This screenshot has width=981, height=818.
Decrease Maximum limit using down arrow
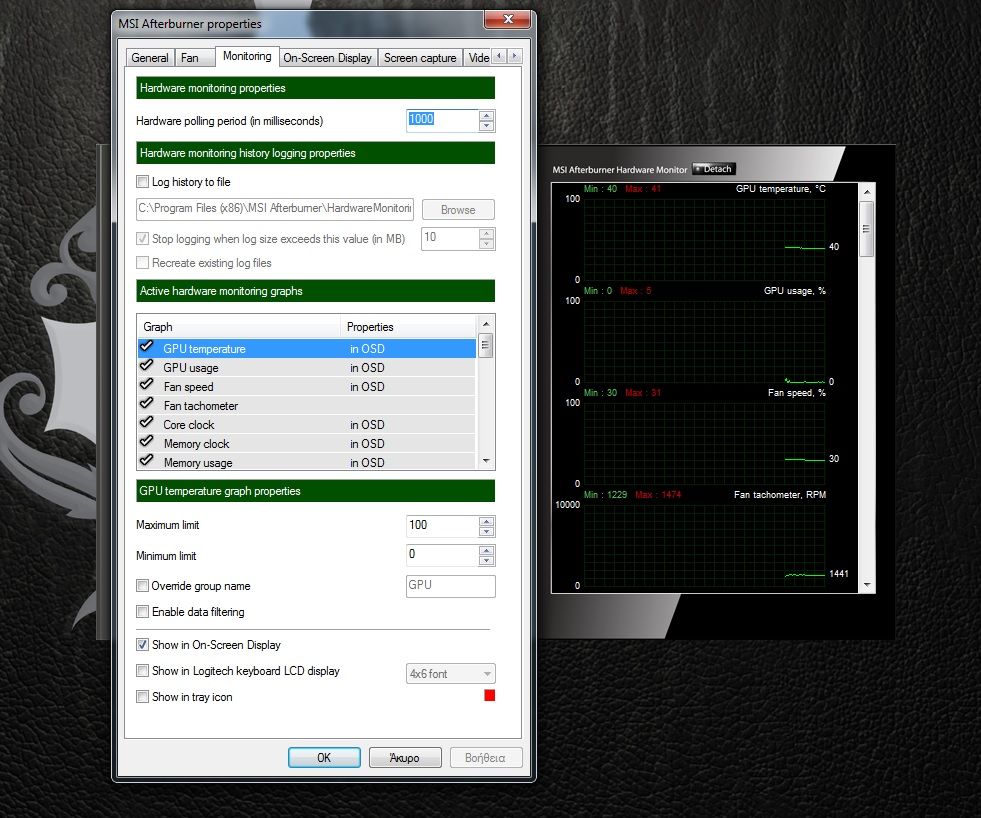pos(487,531)
